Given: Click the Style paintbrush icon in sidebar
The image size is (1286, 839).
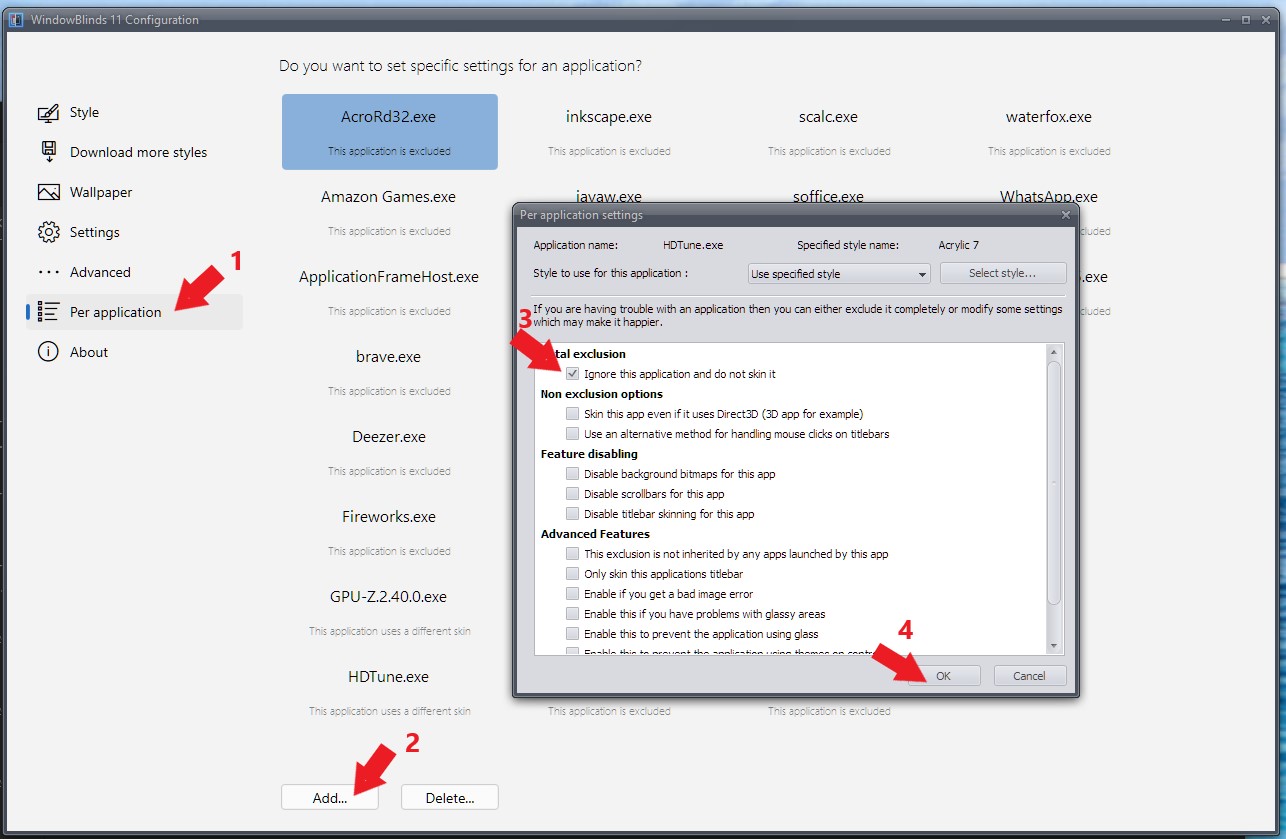Looking at the screenshot, I should tap(48, 113).
